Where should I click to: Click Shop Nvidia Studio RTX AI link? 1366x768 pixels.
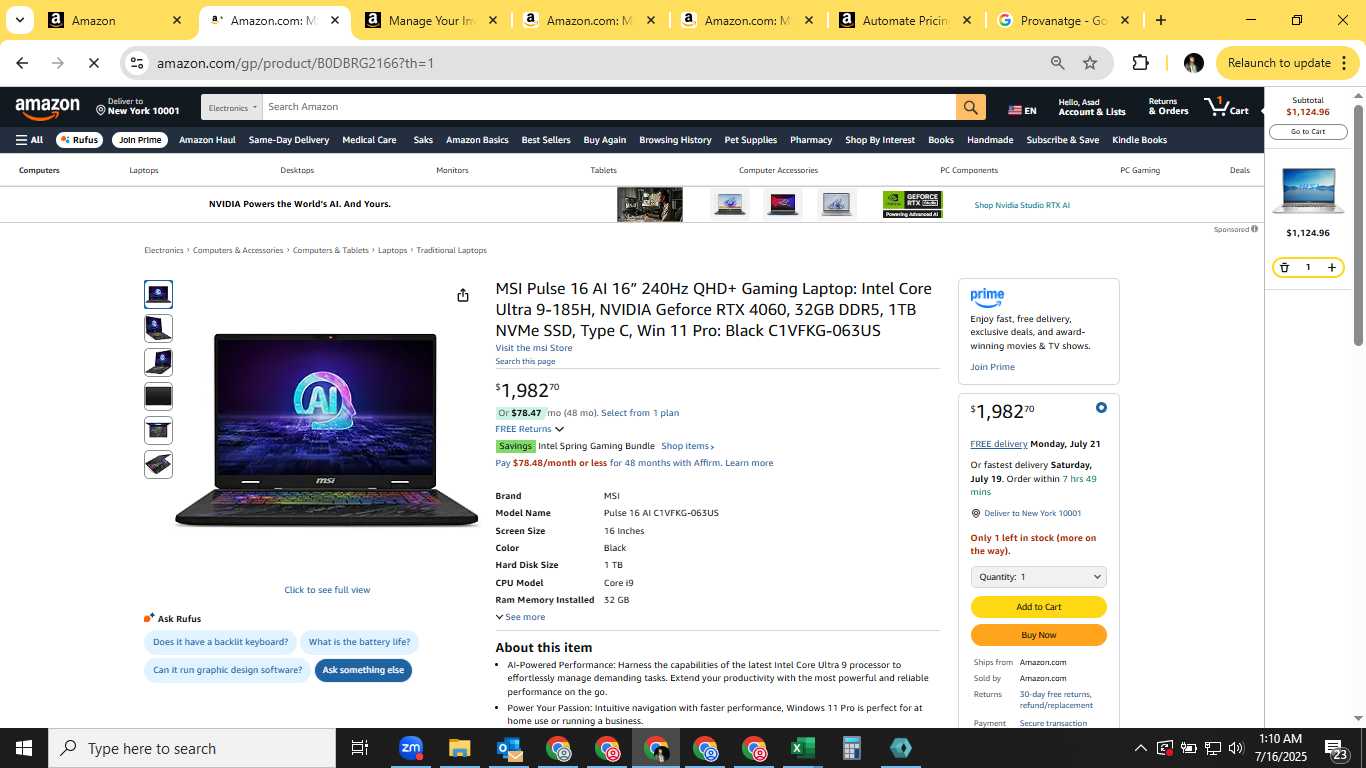tap(1022, 205)
